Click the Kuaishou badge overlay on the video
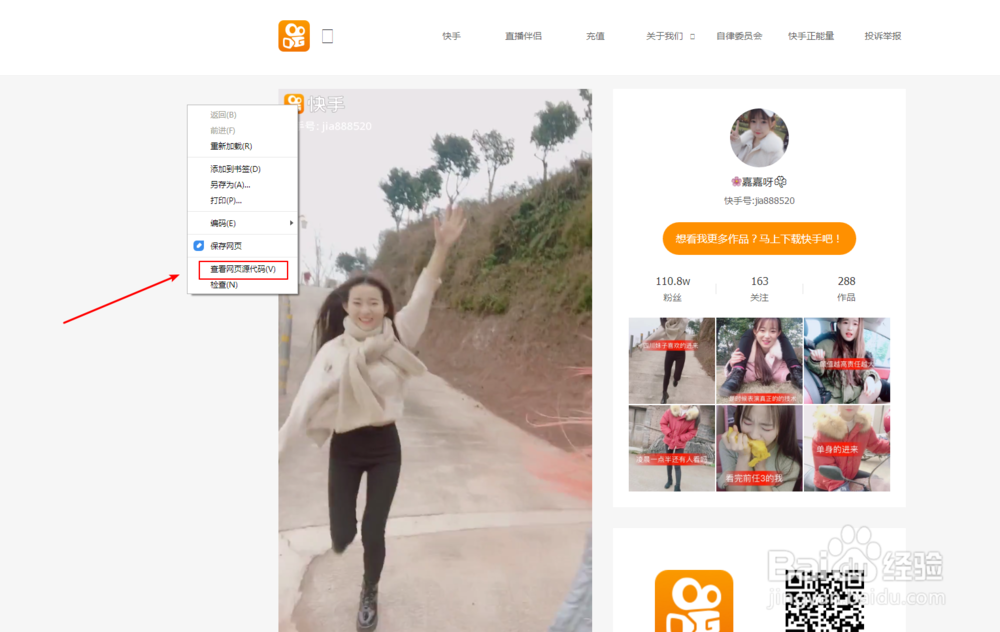This screenshot has height=632, width=1000. 295,102
